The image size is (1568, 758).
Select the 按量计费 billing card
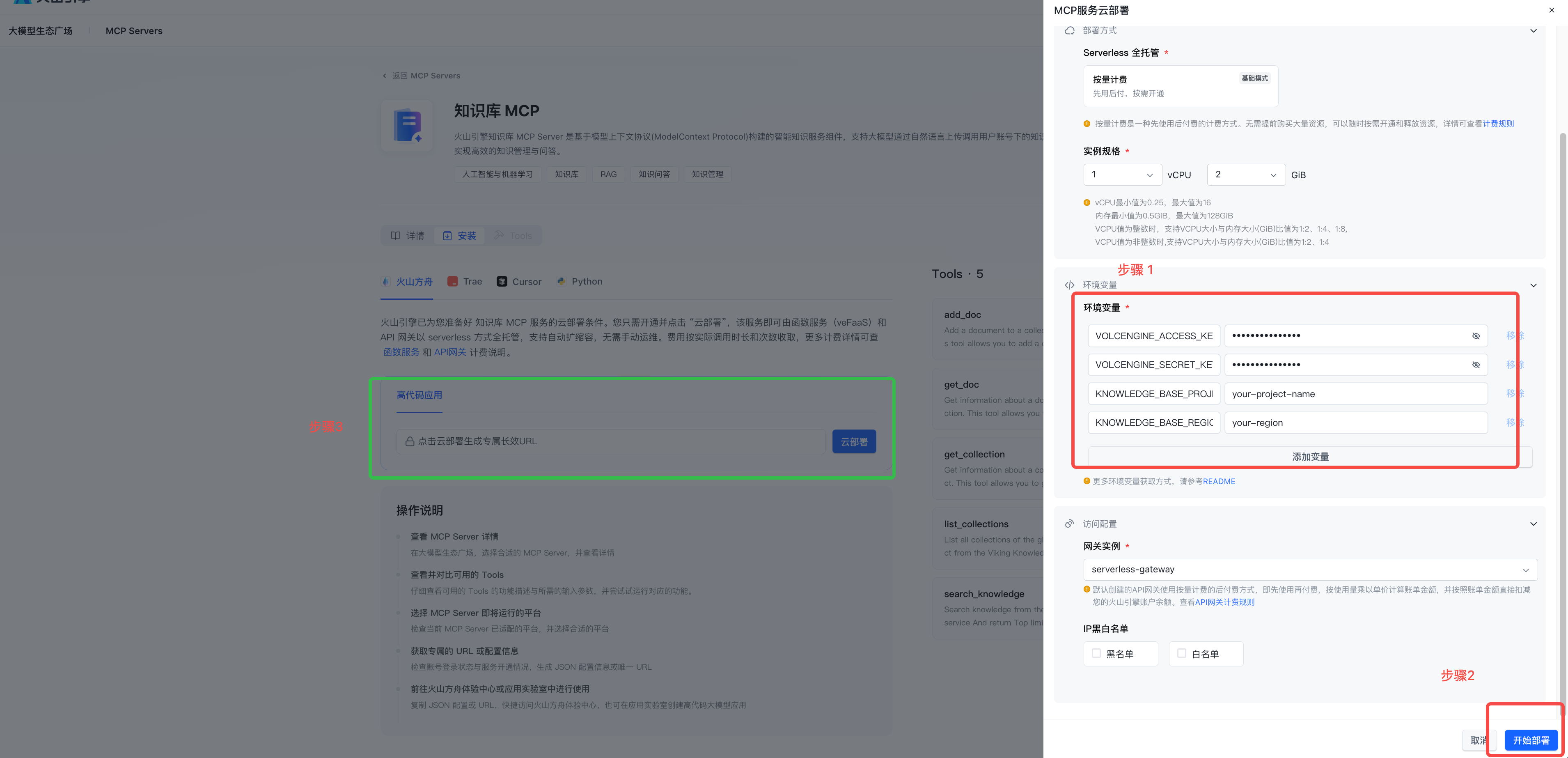point(1180,86)
